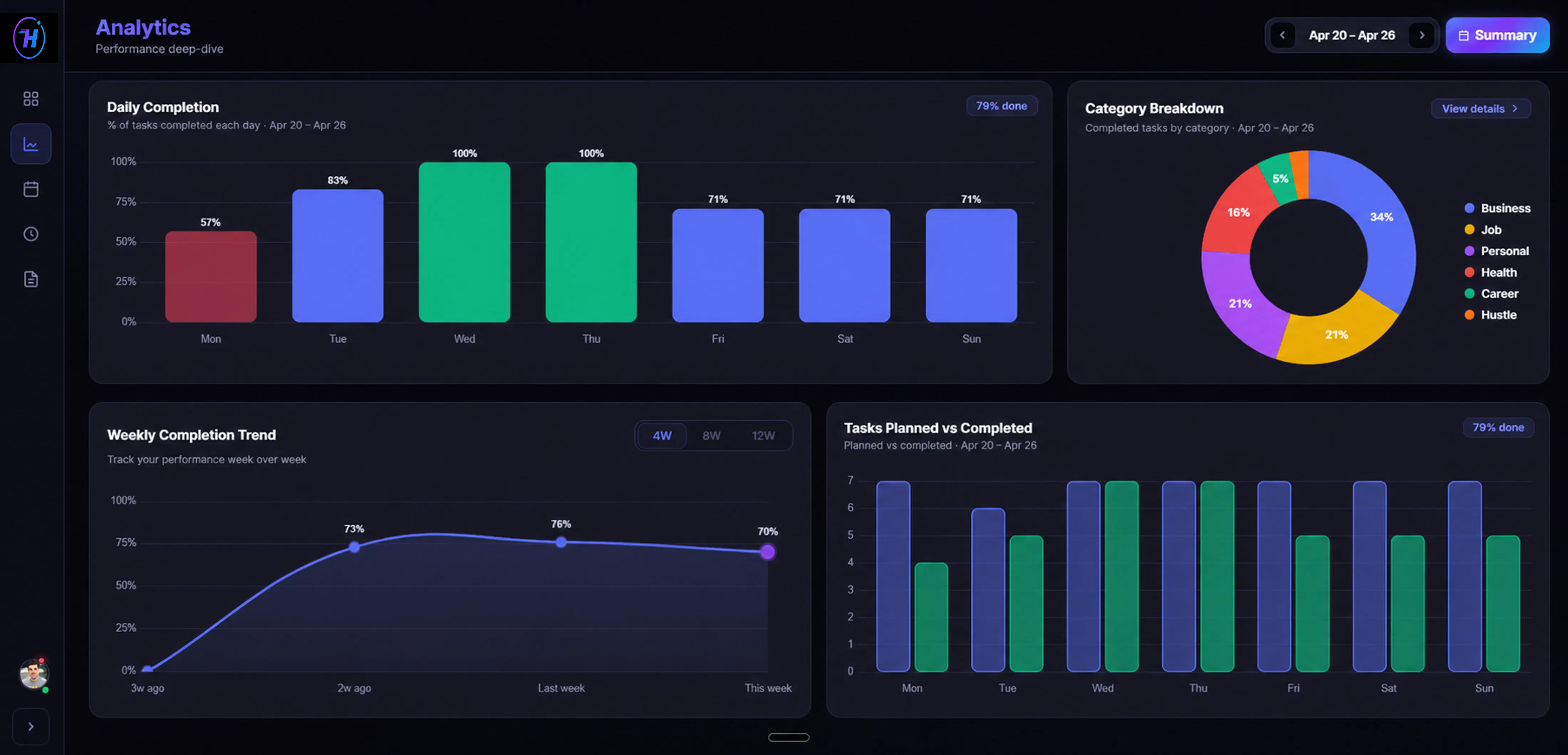Image resolution: width=1568 pixels, height=755 pixels.
Task: Toggle the Job legend item
Action: click(1483, 230)
